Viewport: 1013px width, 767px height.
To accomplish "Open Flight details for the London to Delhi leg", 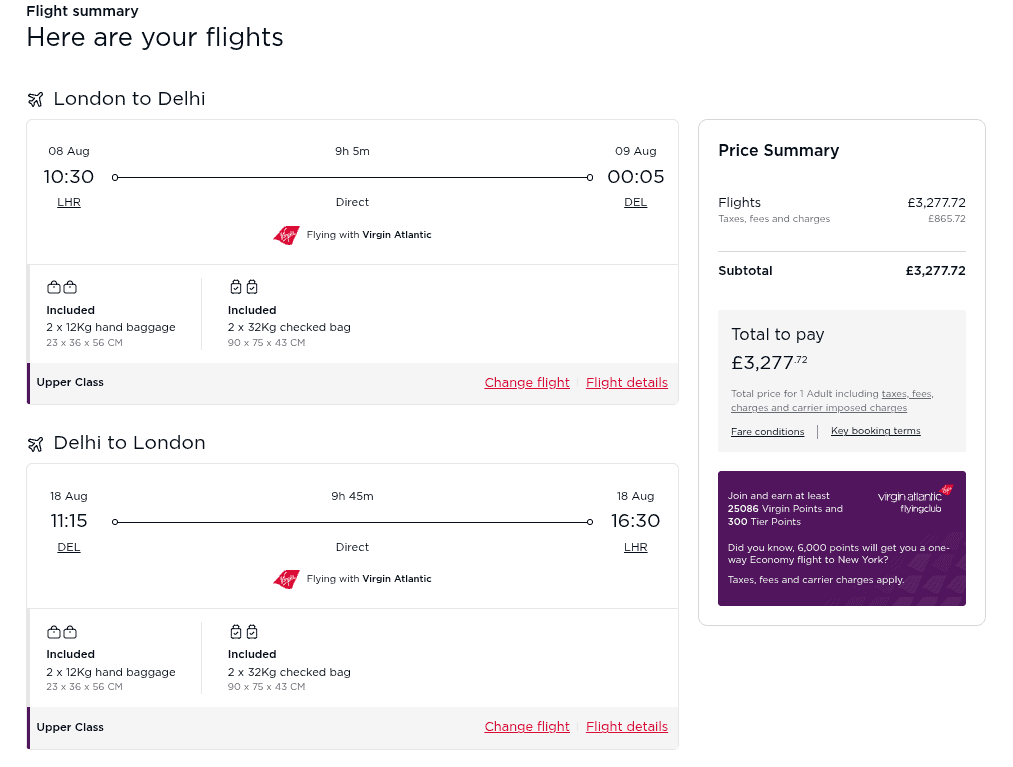I will tap(626, 382).
